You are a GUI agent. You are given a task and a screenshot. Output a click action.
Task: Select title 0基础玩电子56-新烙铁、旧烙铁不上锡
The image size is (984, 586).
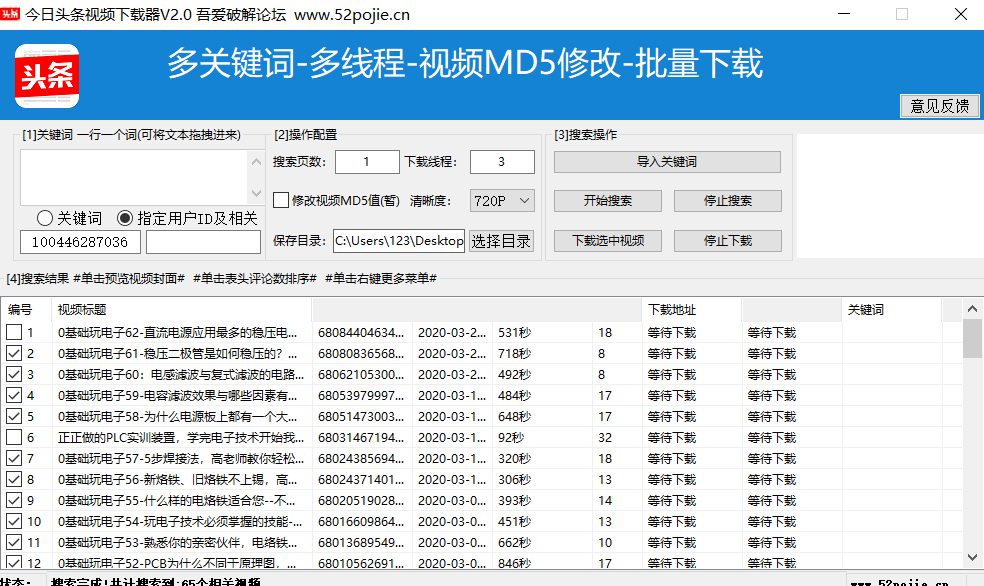pyautogui.click(x=178, y=480)
